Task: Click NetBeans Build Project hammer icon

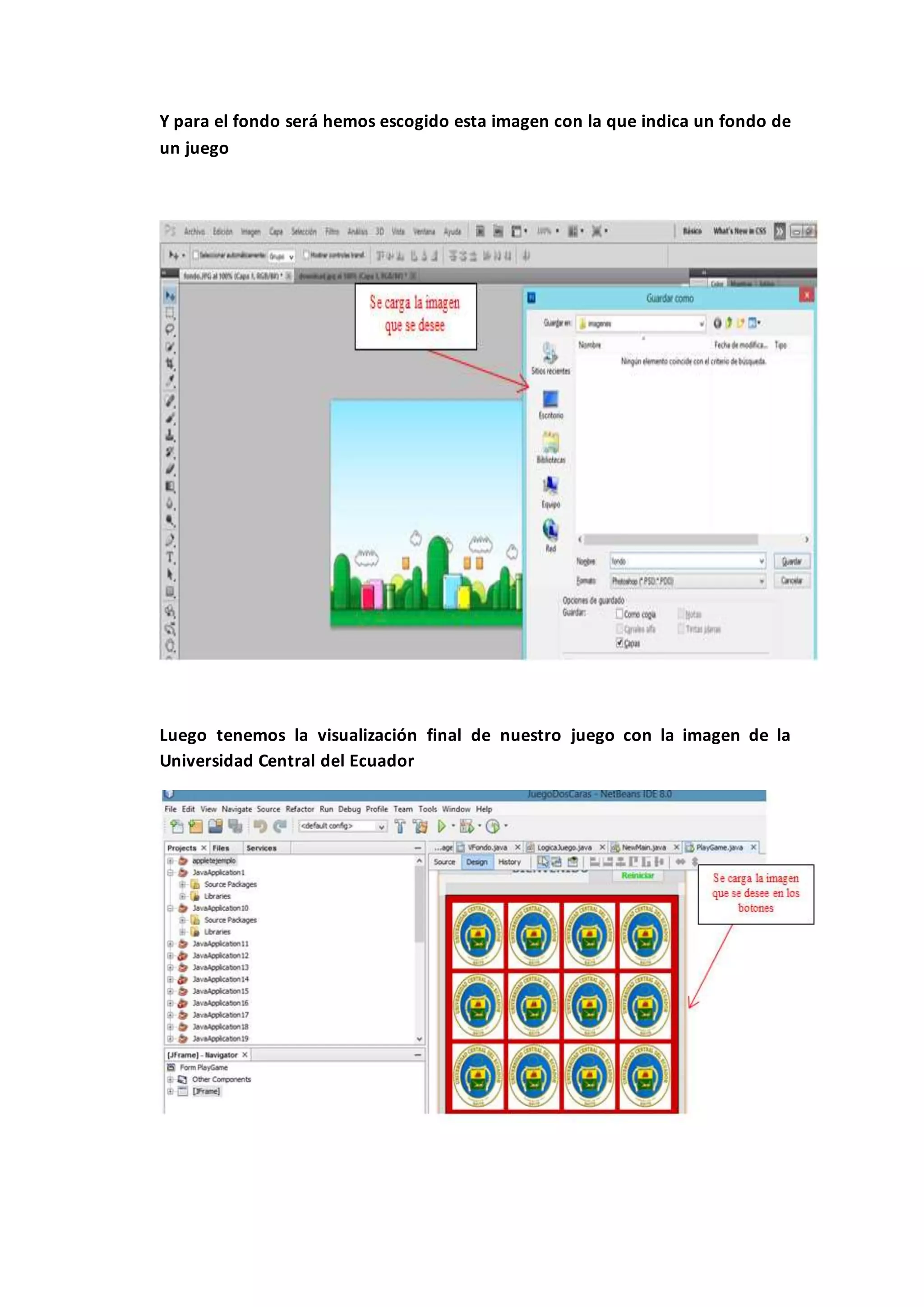Action: [400, 826]
